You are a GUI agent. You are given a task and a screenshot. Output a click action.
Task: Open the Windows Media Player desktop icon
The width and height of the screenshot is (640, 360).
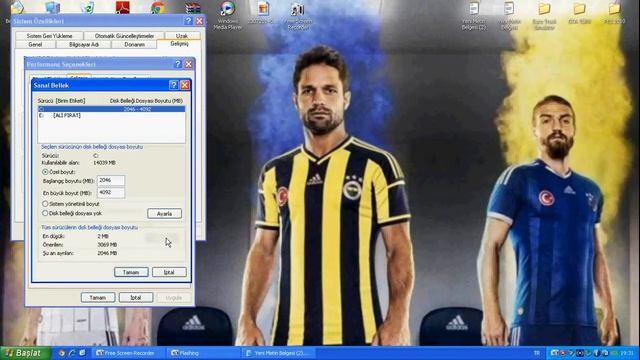tap(227, 16)
